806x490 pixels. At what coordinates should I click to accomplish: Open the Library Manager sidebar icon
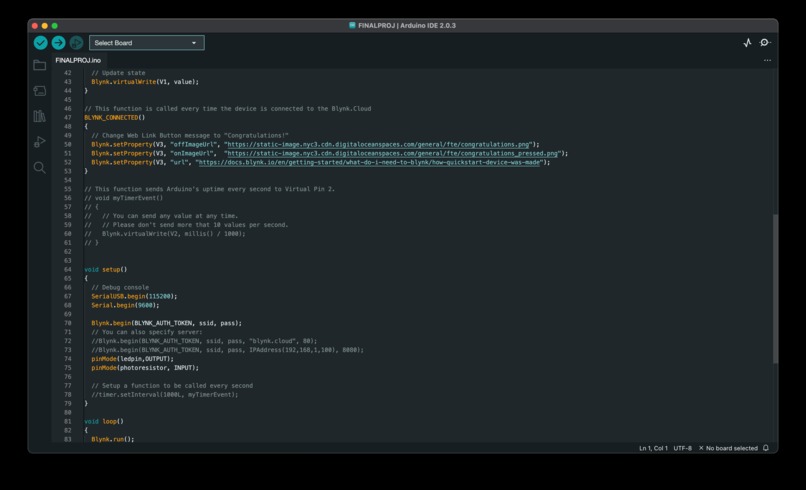coord(40,116)
